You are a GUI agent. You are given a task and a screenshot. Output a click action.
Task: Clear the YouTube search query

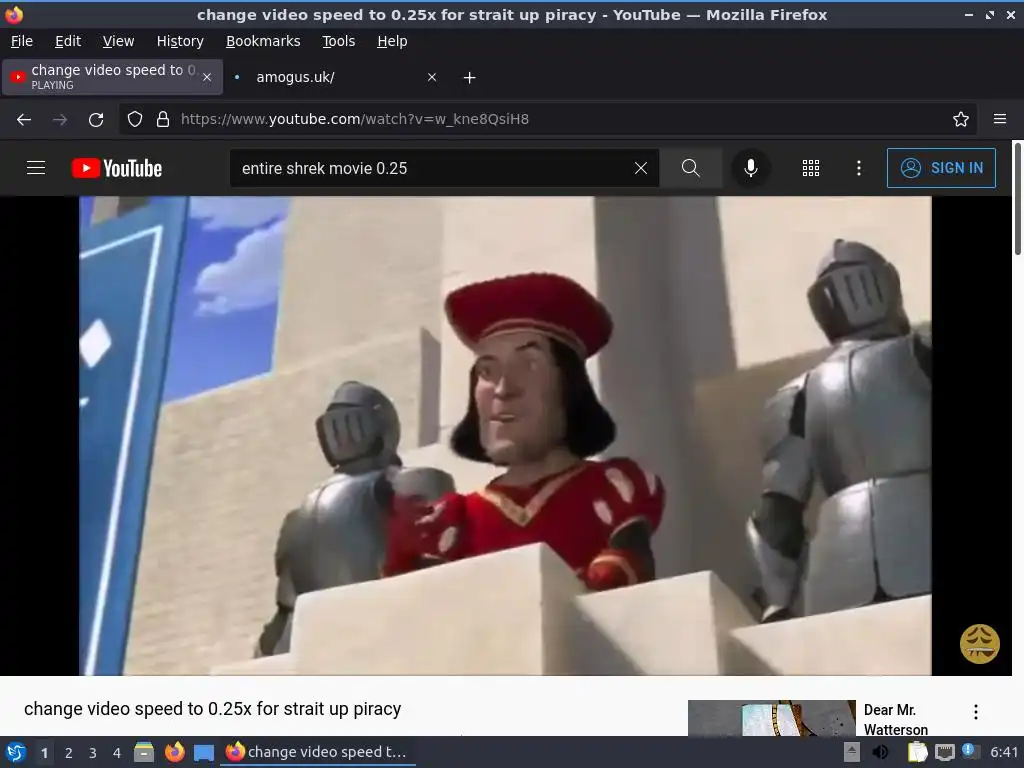(641, 168)
